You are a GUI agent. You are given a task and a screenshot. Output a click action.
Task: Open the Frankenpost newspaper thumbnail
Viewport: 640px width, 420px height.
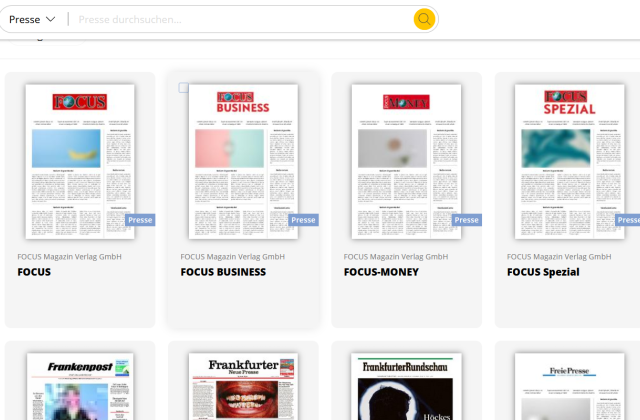(x=80, y=387)
